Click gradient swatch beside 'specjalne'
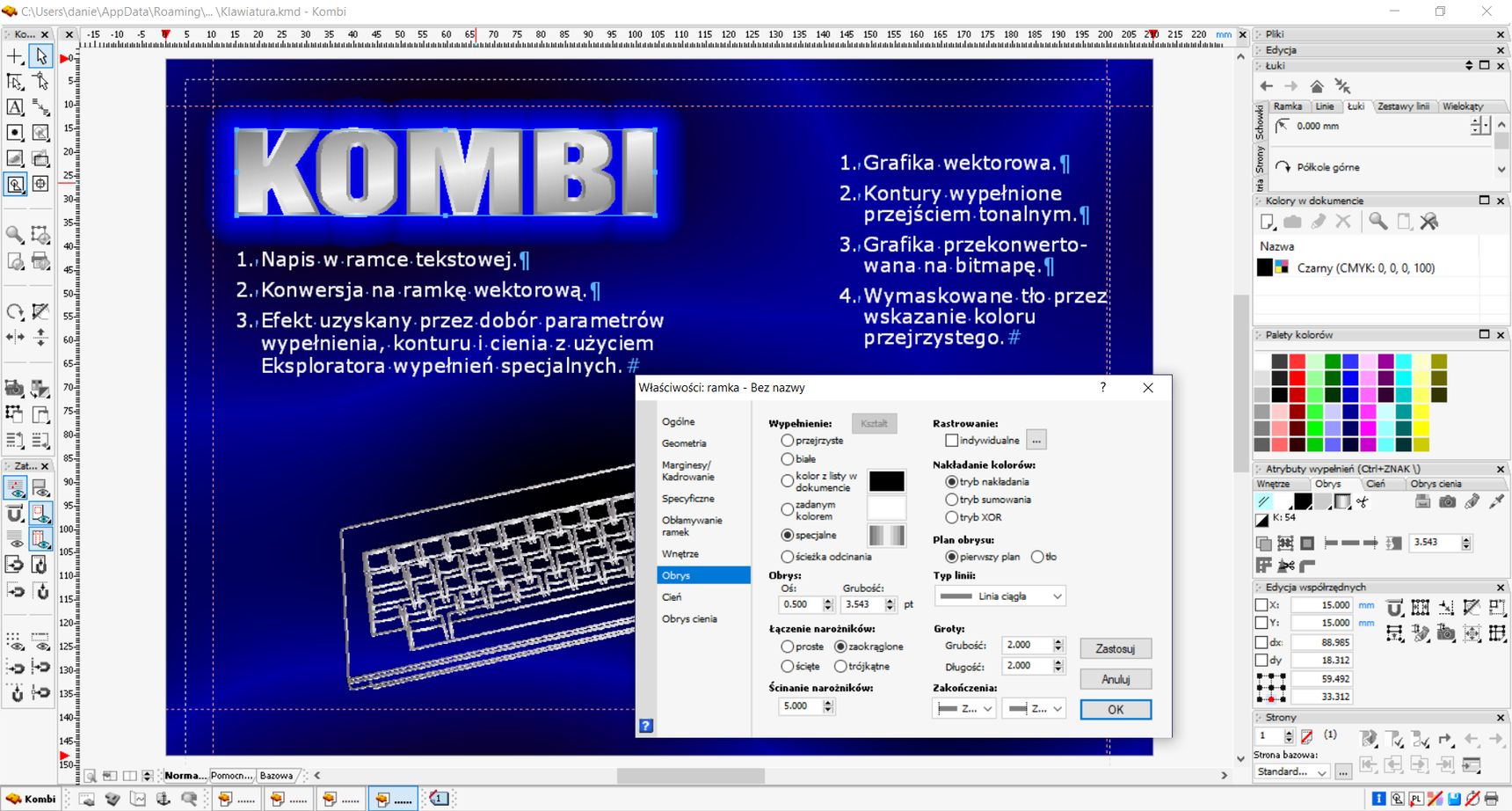The height and width of the screenshot is (811, 1512). pyautogui.click(x=886, y=535)
